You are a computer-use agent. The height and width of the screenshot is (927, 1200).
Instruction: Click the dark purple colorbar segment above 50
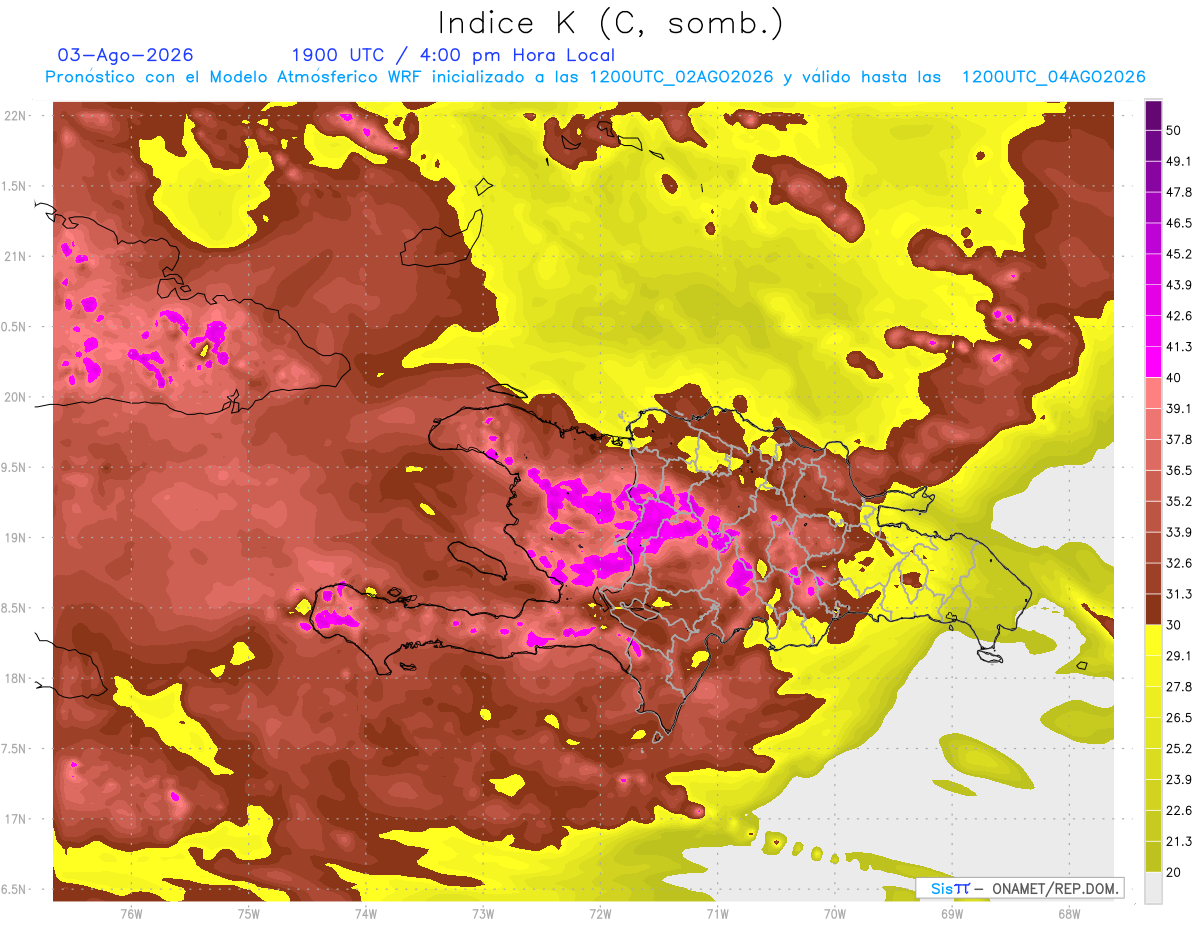point(1153,116)
